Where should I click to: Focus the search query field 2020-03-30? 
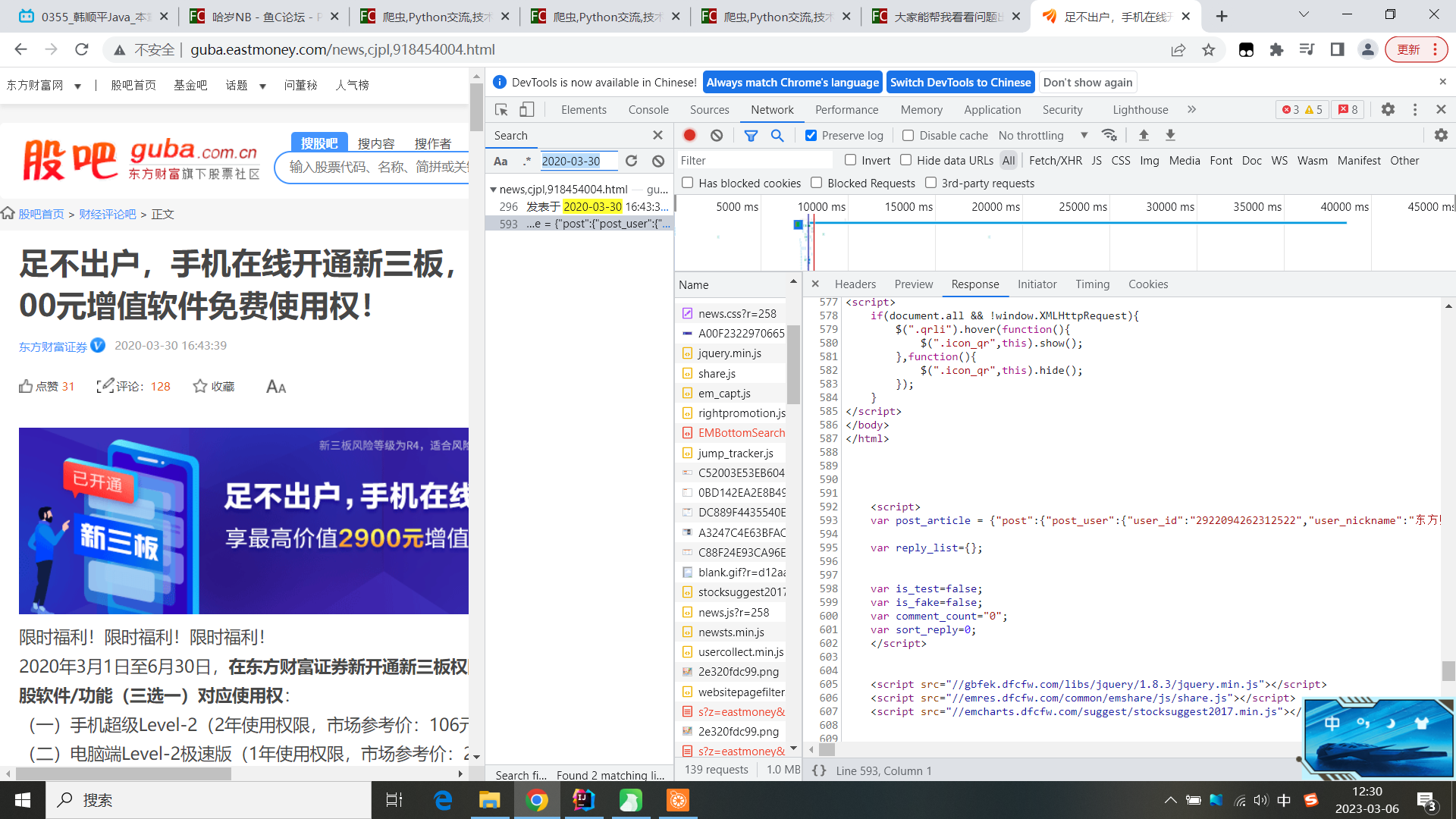point(578,161)
